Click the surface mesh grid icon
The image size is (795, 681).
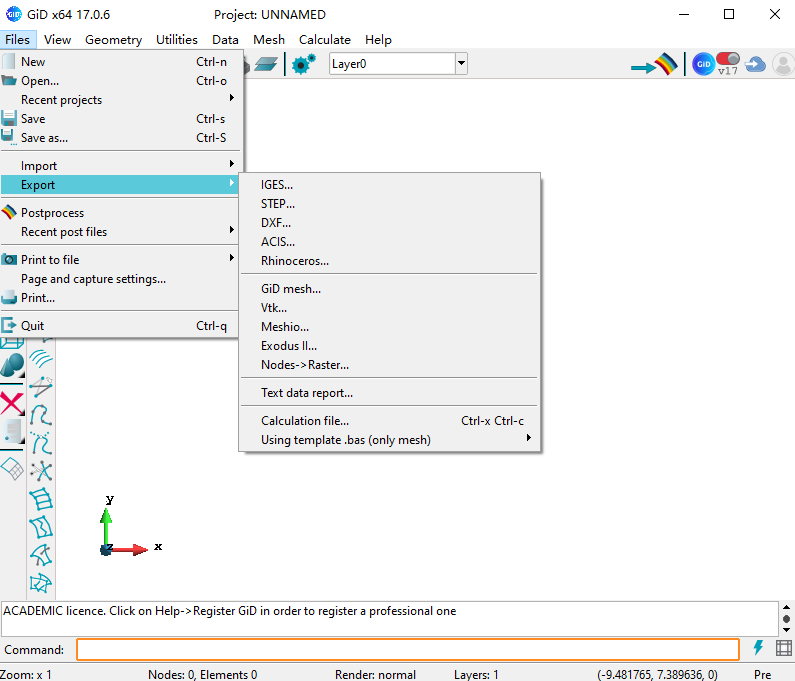(x=12, y=469)
